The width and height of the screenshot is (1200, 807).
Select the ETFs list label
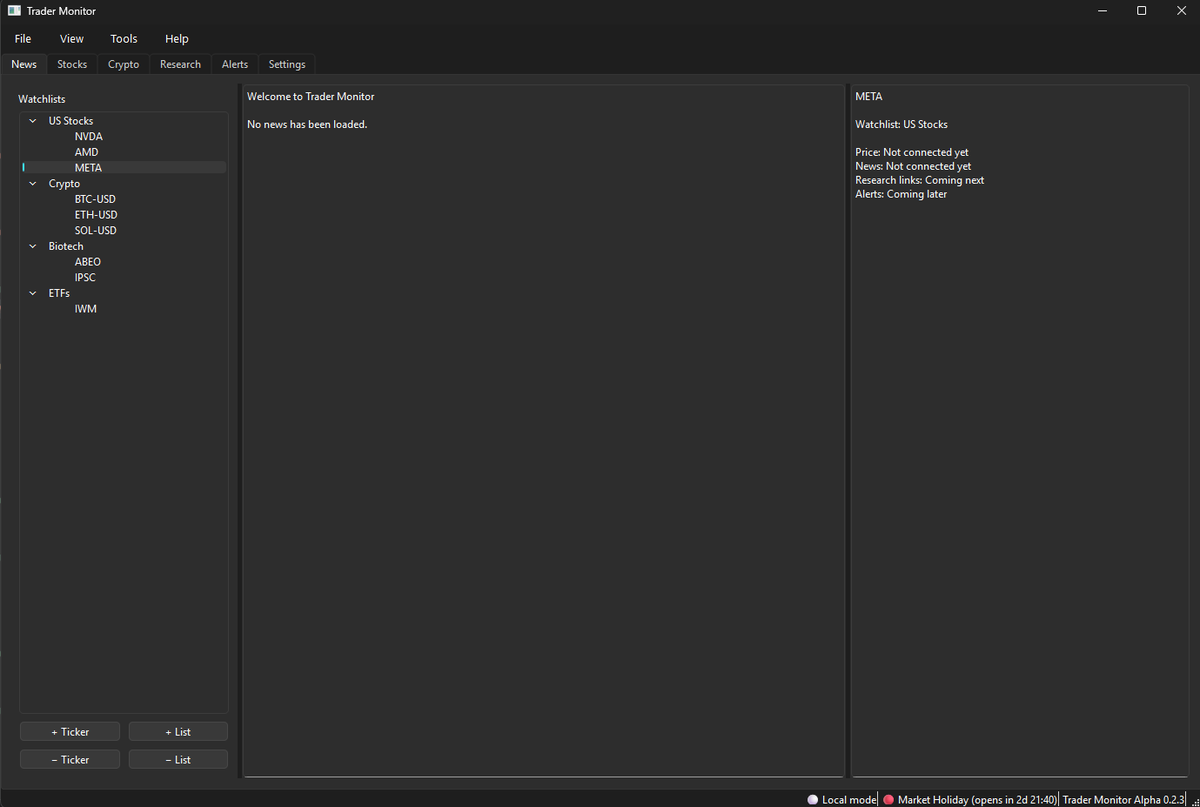pos(59,293)
